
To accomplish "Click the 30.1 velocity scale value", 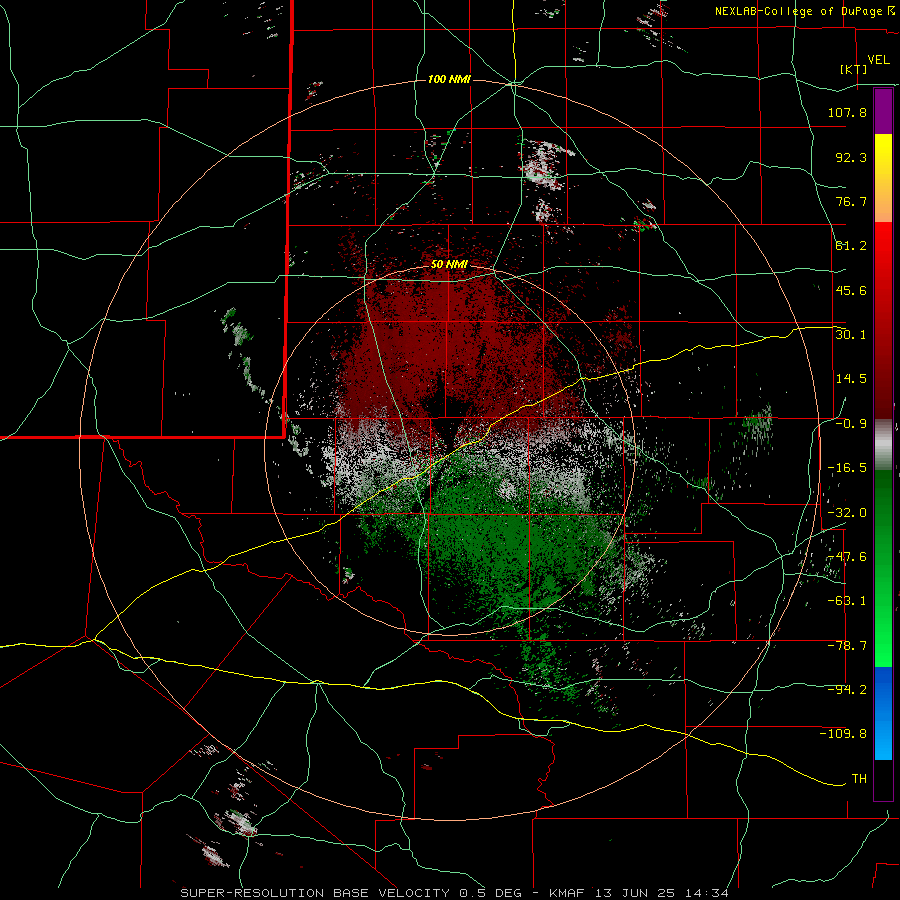I will [851, 334].
